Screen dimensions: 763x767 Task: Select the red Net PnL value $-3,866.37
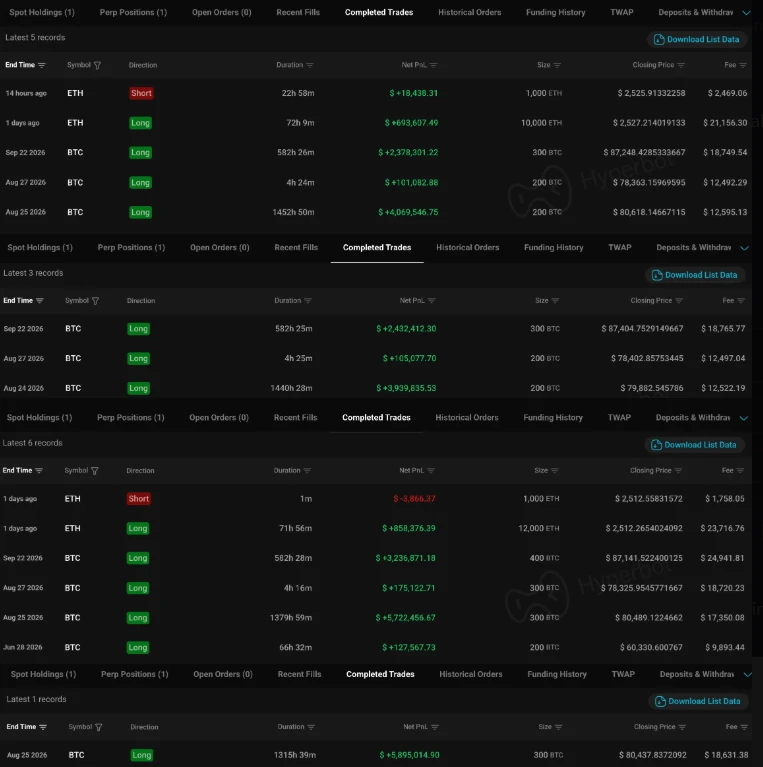[414, 498]
